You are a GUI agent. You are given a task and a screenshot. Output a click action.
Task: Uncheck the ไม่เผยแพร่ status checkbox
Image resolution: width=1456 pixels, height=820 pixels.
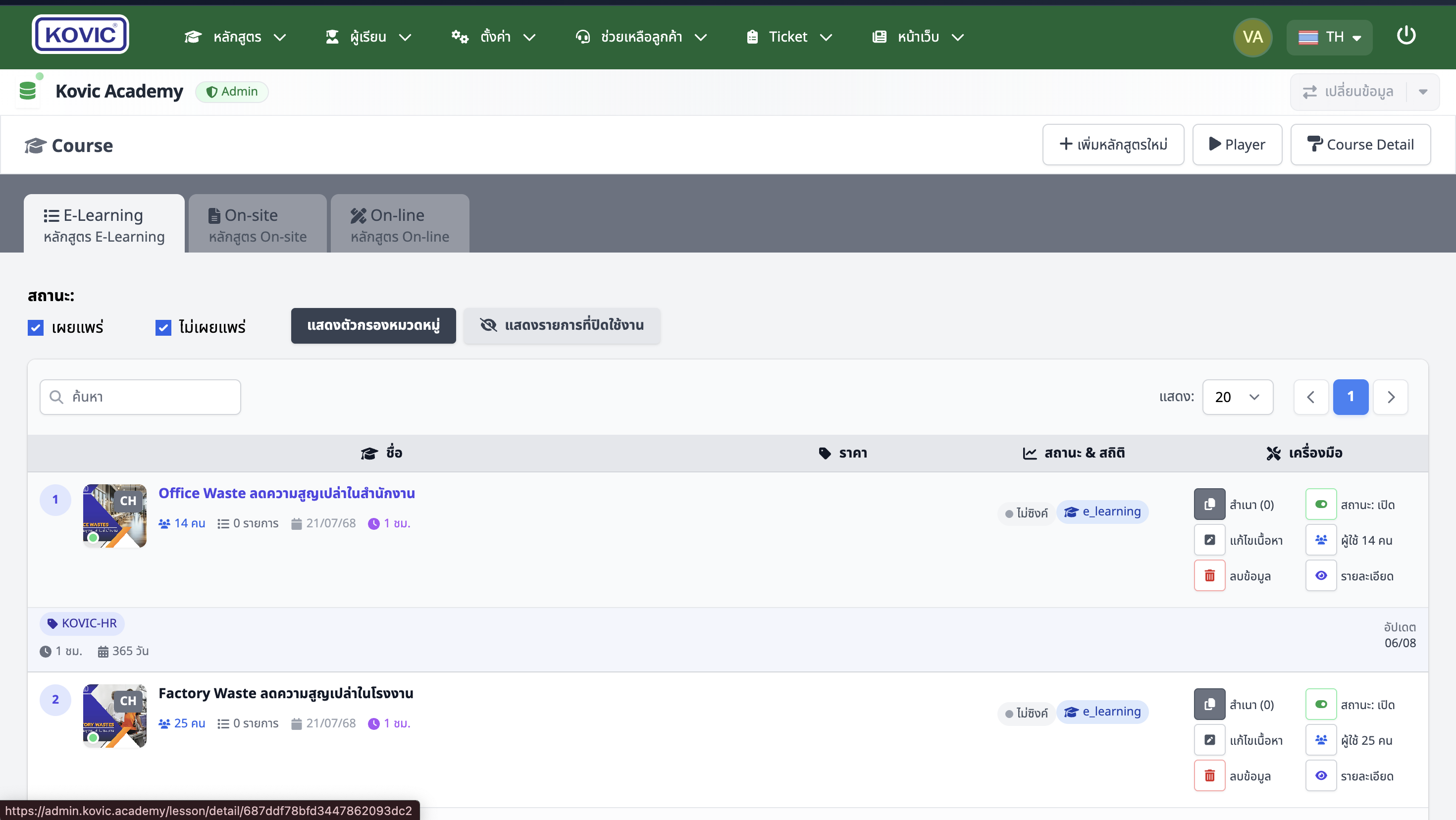pos(163,327)
